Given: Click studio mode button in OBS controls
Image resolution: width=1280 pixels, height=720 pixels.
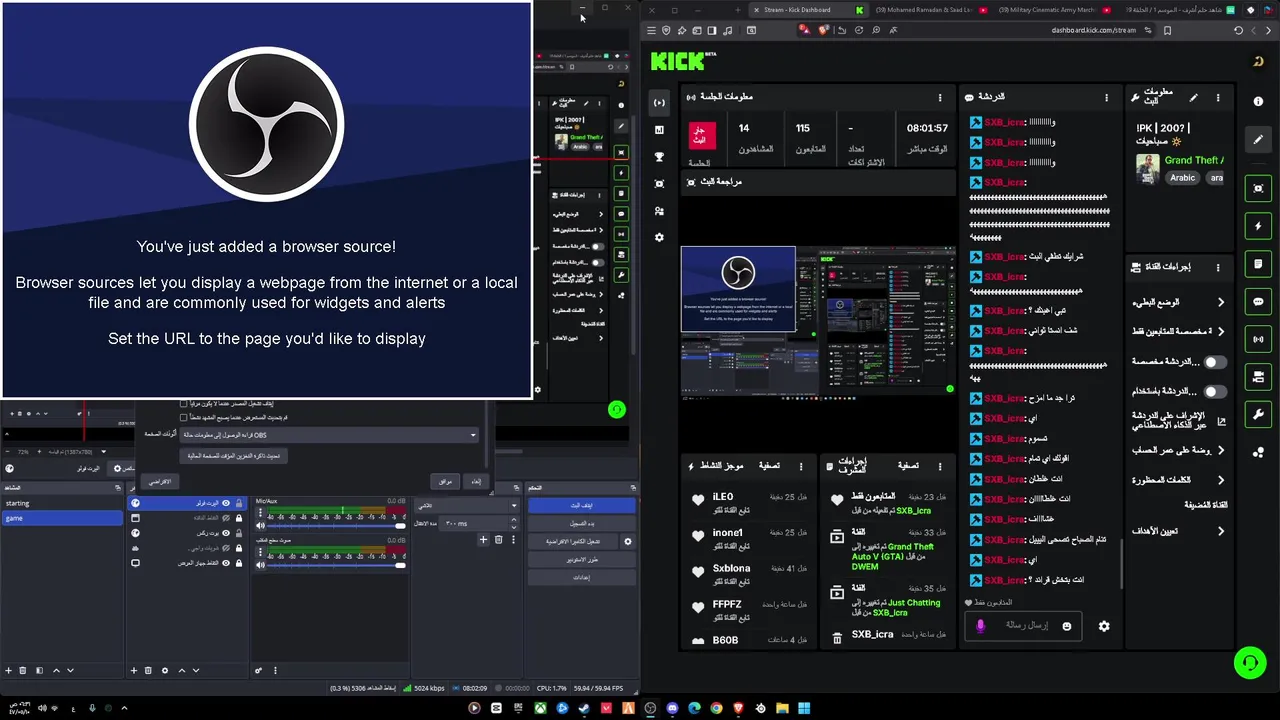Looking at the screenshot, I should pyautogui.click(x=581, y=559).
